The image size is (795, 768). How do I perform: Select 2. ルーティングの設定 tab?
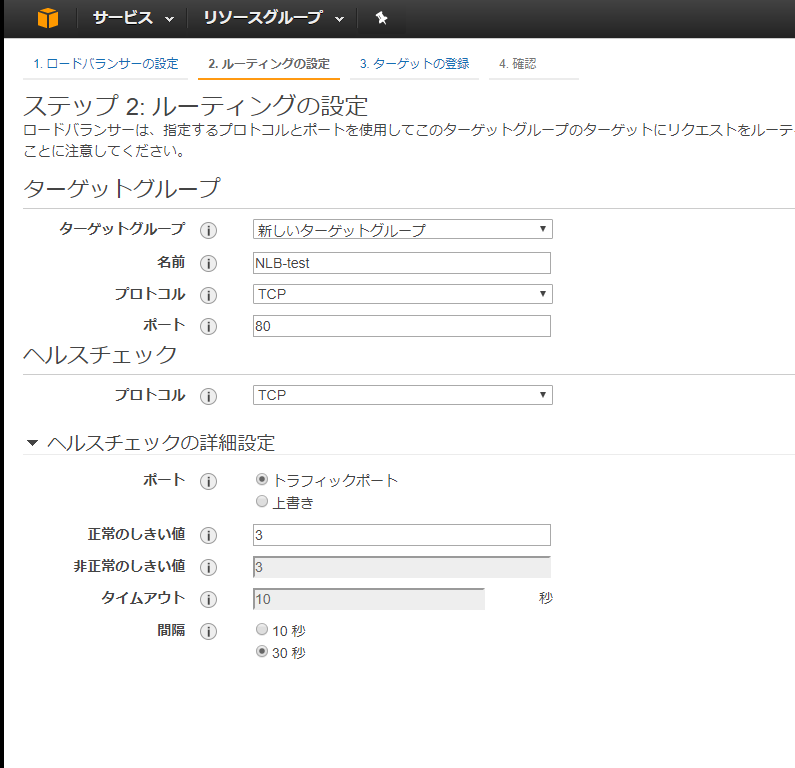tap(269, 64)
